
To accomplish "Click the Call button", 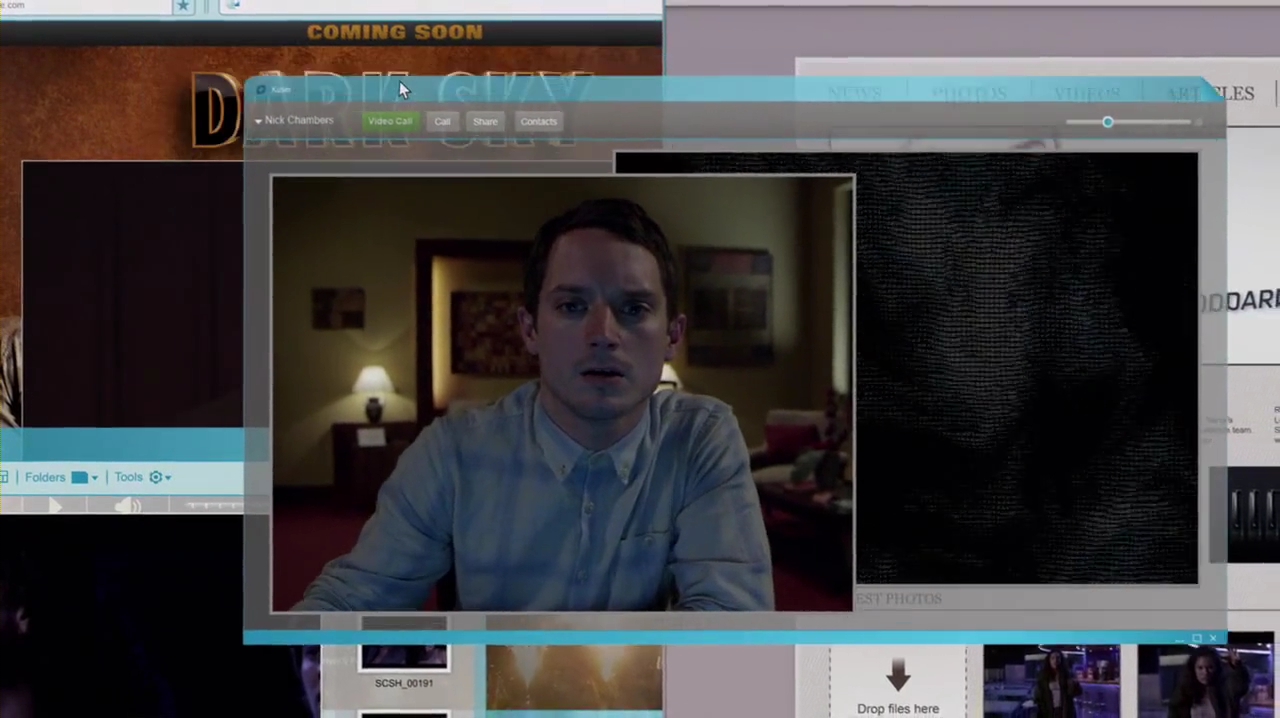I will 442,121.
